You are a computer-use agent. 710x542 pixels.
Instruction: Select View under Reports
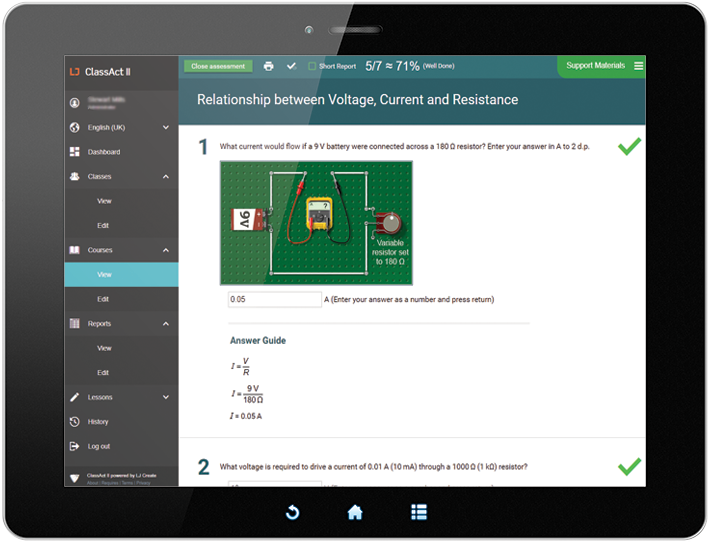104,348
